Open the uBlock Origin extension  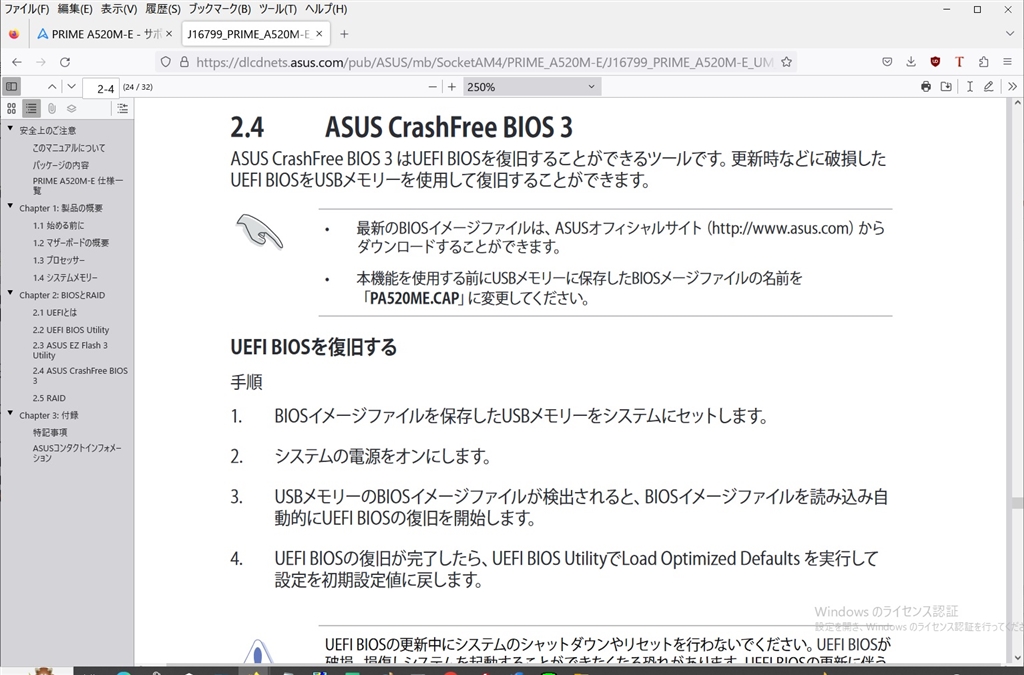pyautogui.click(x=935, y=62)
